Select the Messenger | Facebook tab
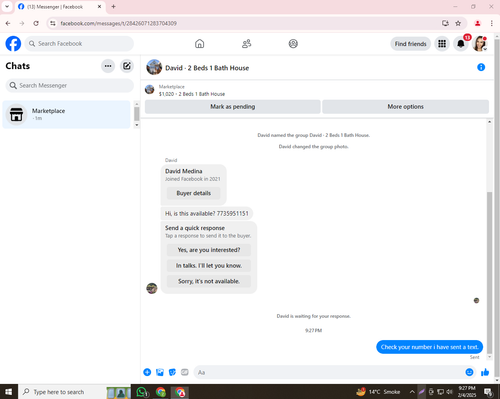The image size is (500, 399). [x=60, y=7]
